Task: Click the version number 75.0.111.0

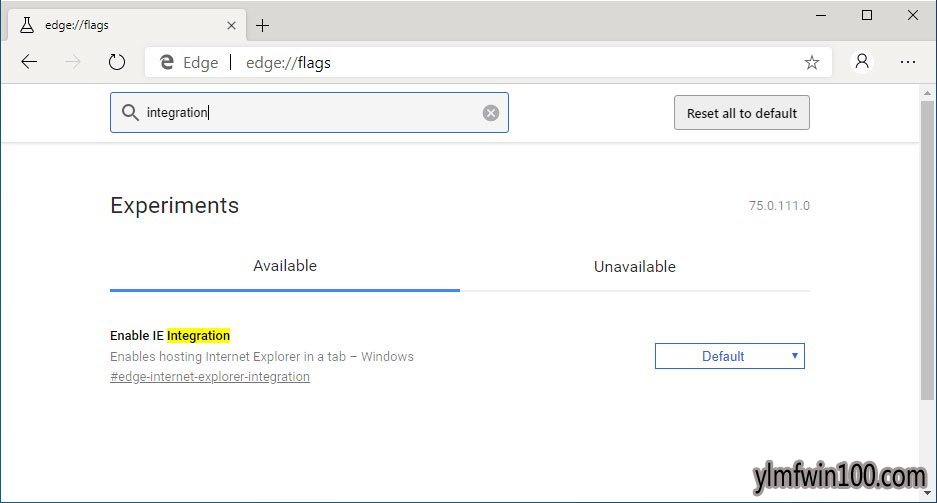Action: click(779, 206)
